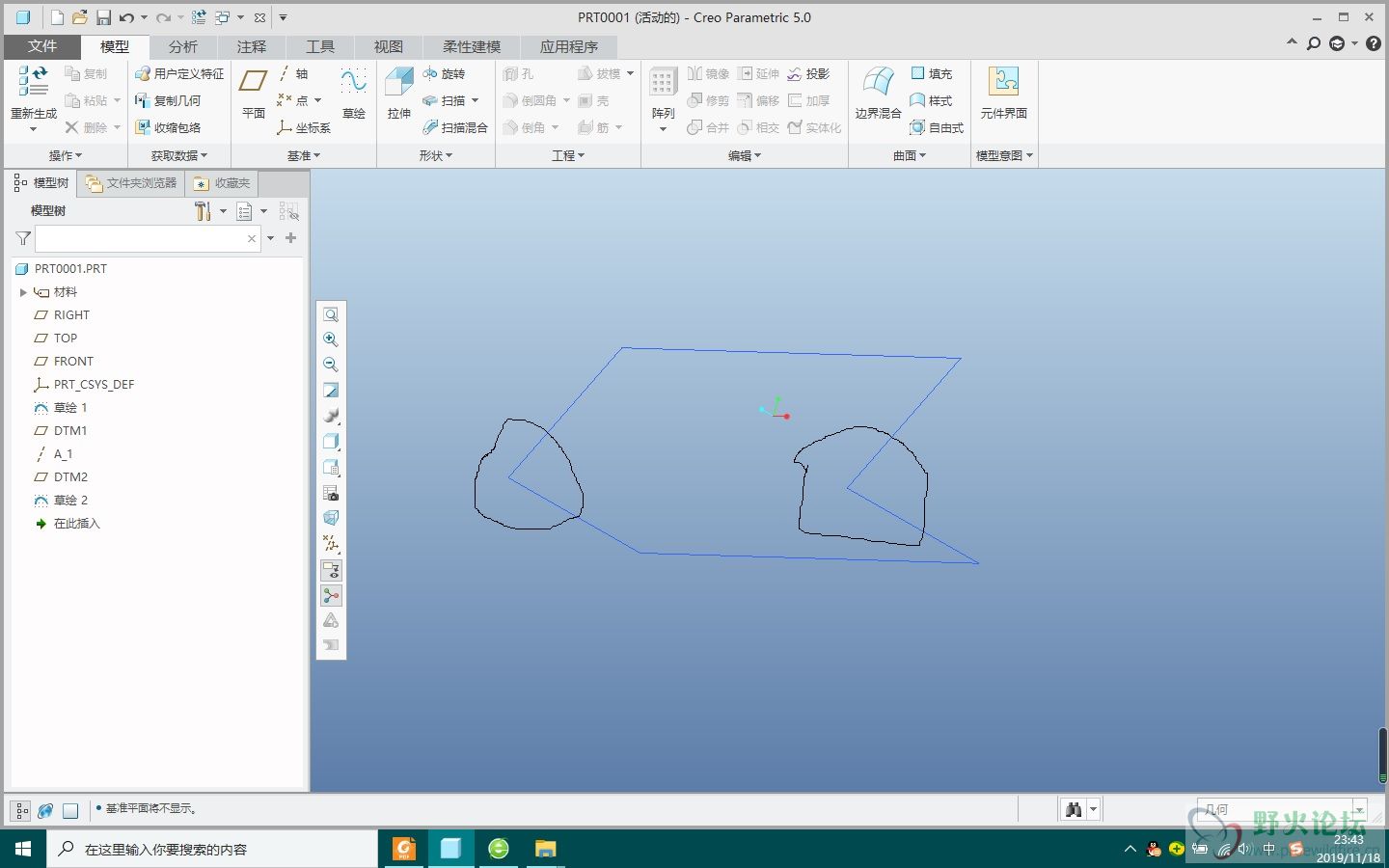The image size is (1389, 868).
Task: Click the Project (投影) tool
Action: [x=808, y=73]
